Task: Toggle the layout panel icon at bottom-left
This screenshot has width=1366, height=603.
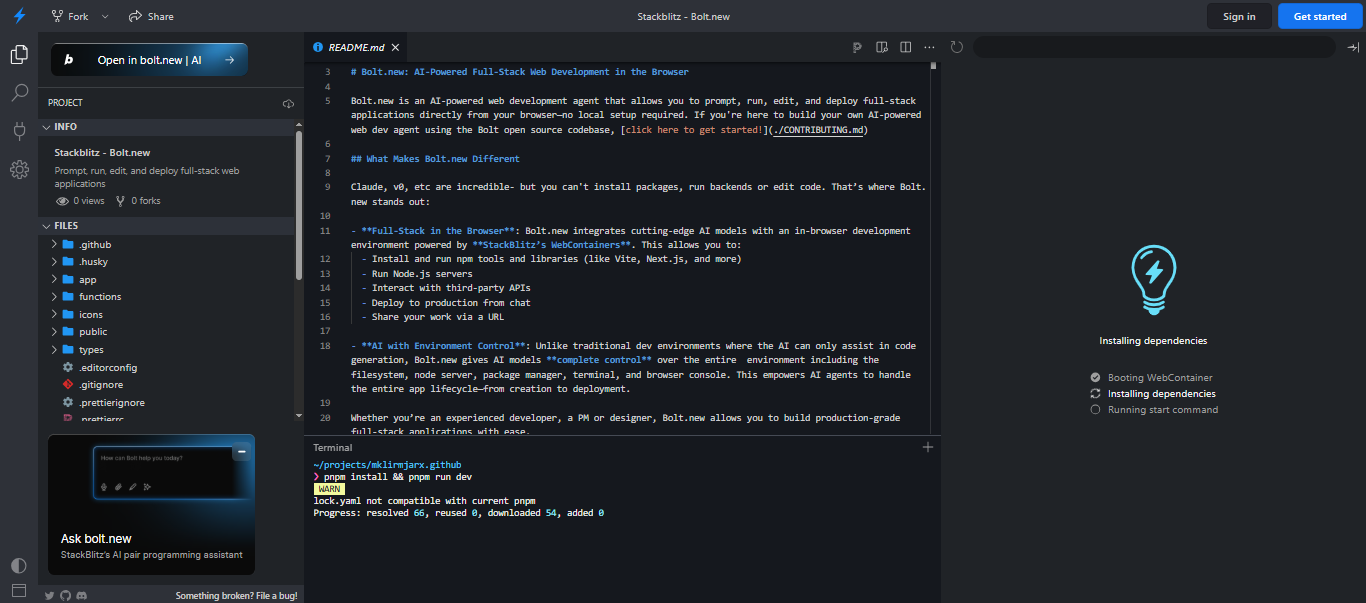Action: [x=18, y=590]
